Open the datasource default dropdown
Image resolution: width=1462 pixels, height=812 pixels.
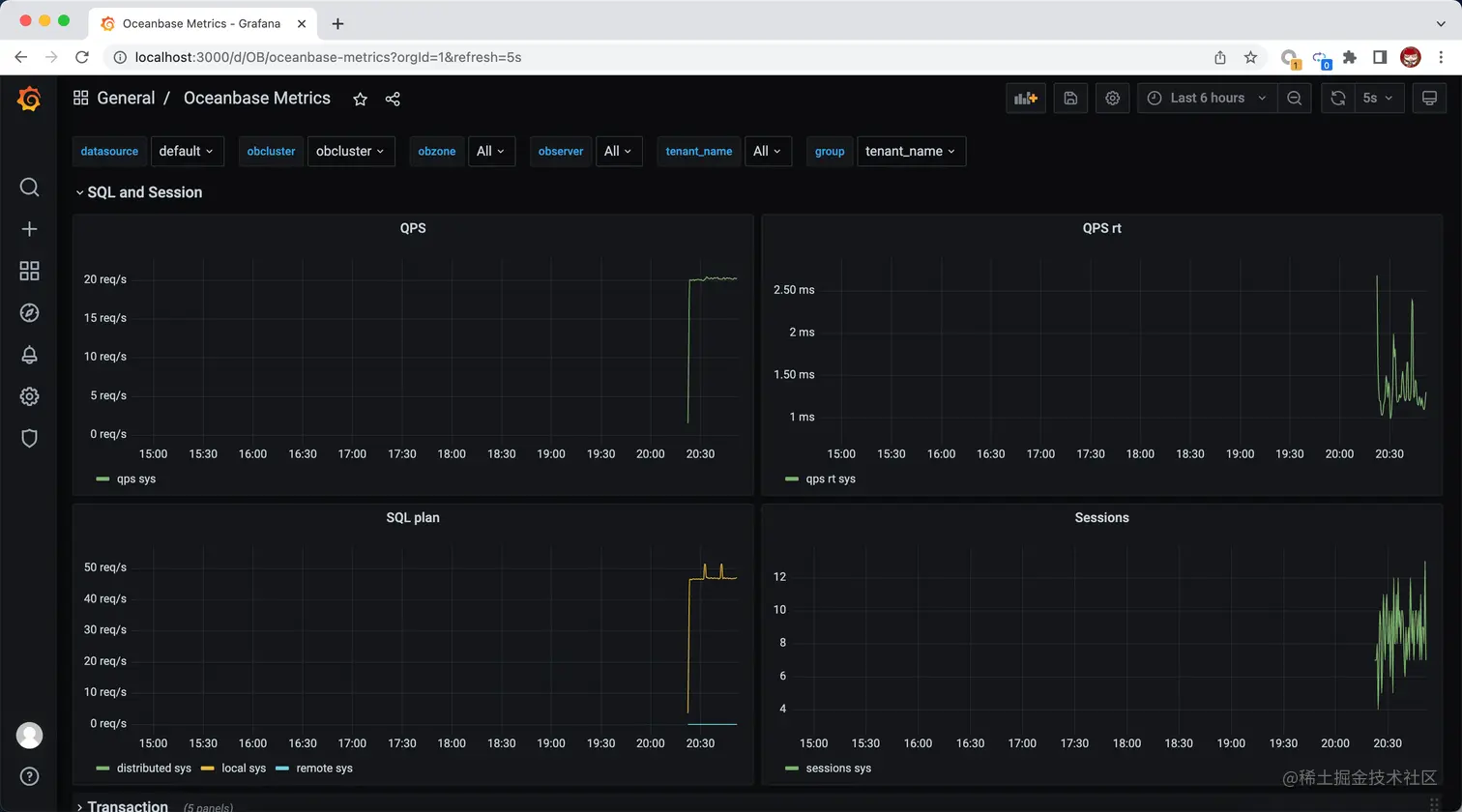[x=188, y=151]
